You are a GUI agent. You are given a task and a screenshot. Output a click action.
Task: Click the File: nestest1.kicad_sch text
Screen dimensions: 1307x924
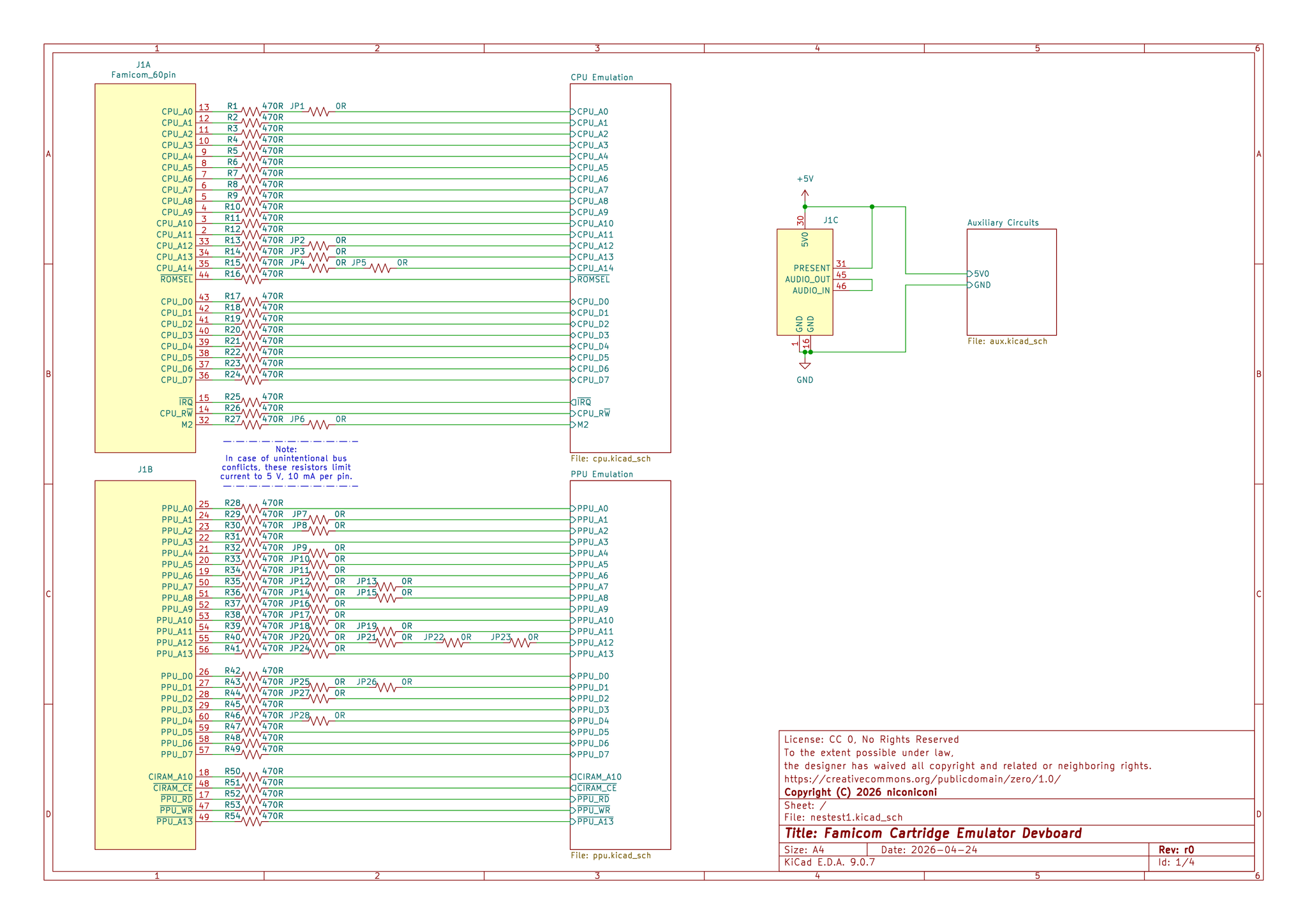coord(843,817)
